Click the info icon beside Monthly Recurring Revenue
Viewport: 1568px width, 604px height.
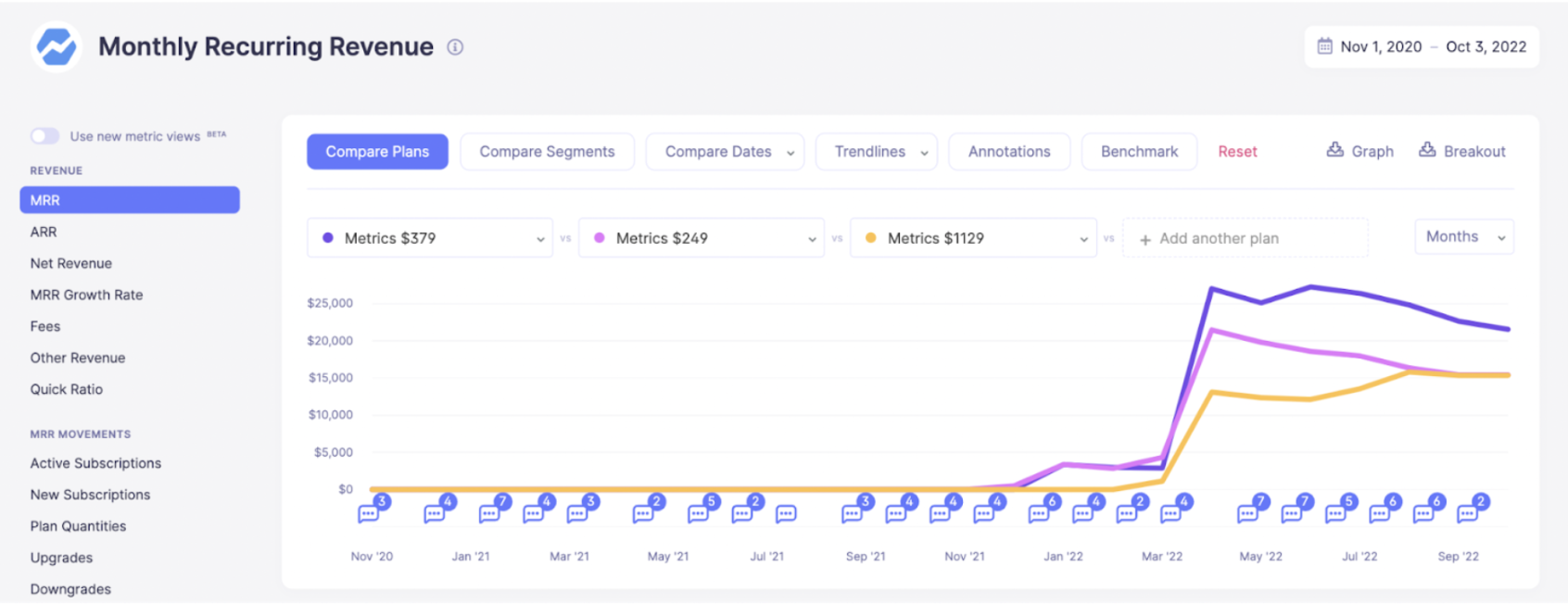[x=455, y=47]
